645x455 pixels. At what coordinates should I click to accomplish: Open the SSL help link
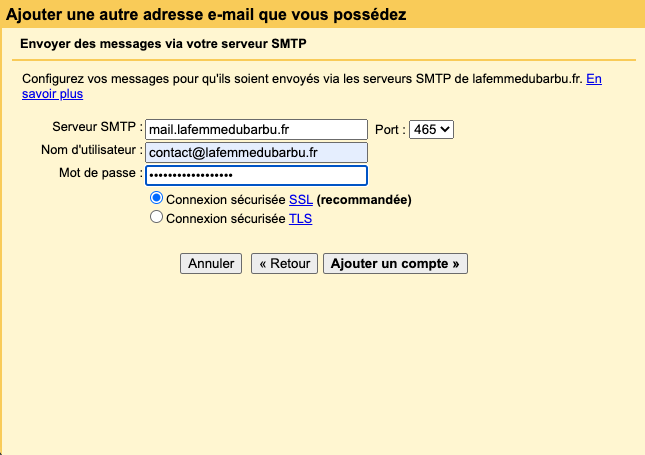tap(300, 200)
